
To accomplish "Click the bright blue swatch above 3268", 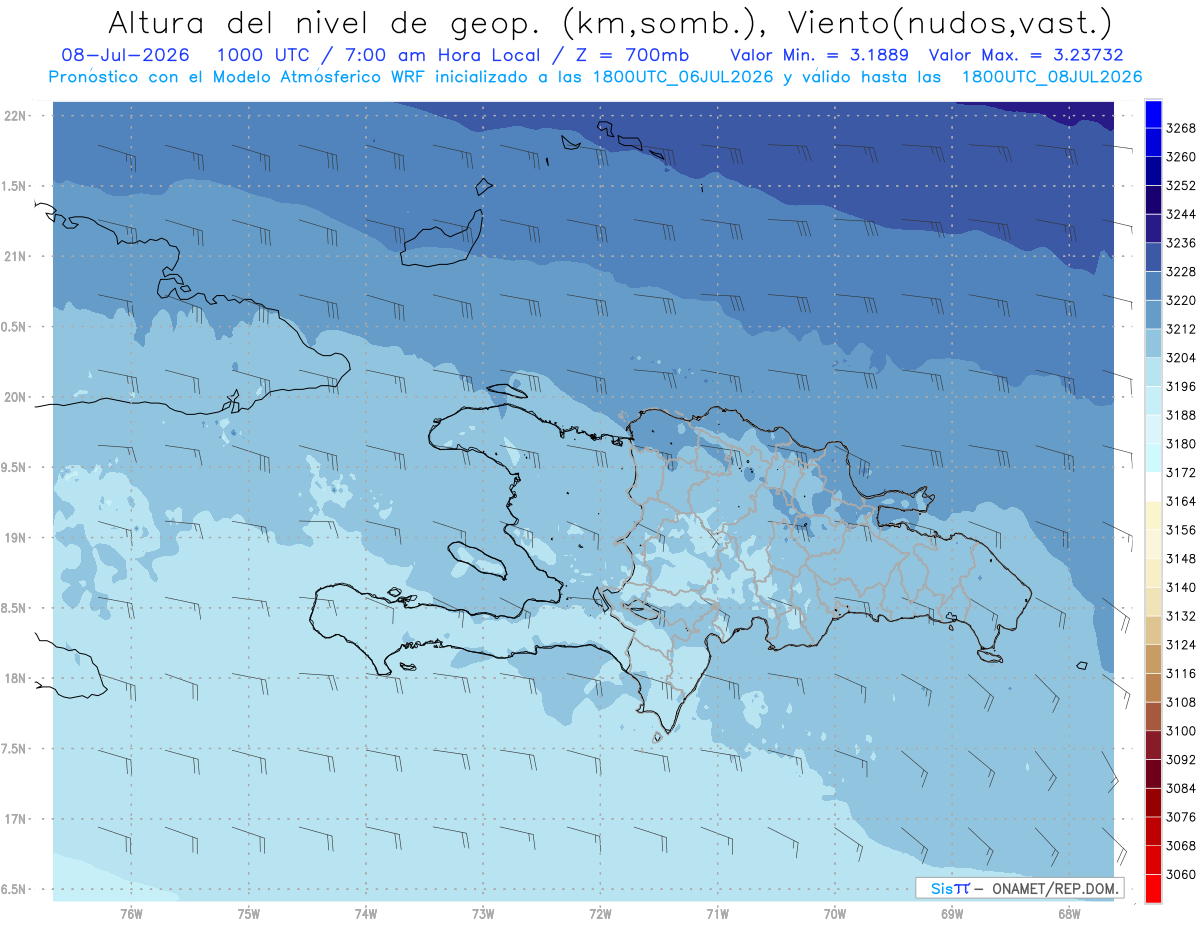I will coord(1153,114).
